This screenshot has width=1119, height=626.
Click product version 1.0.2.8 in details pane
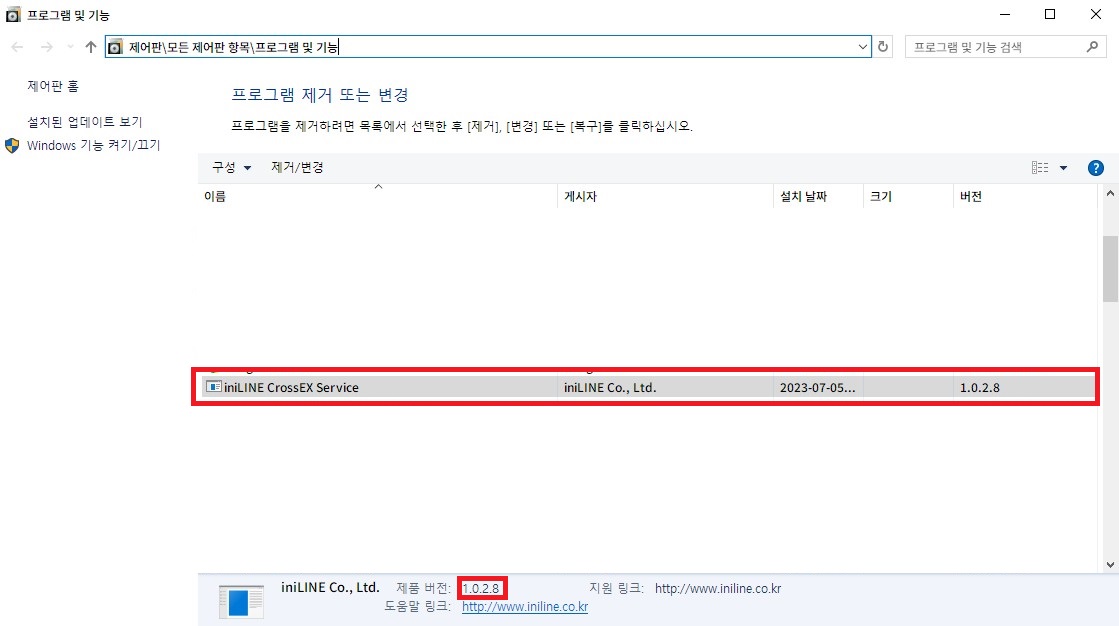(481, 589)
